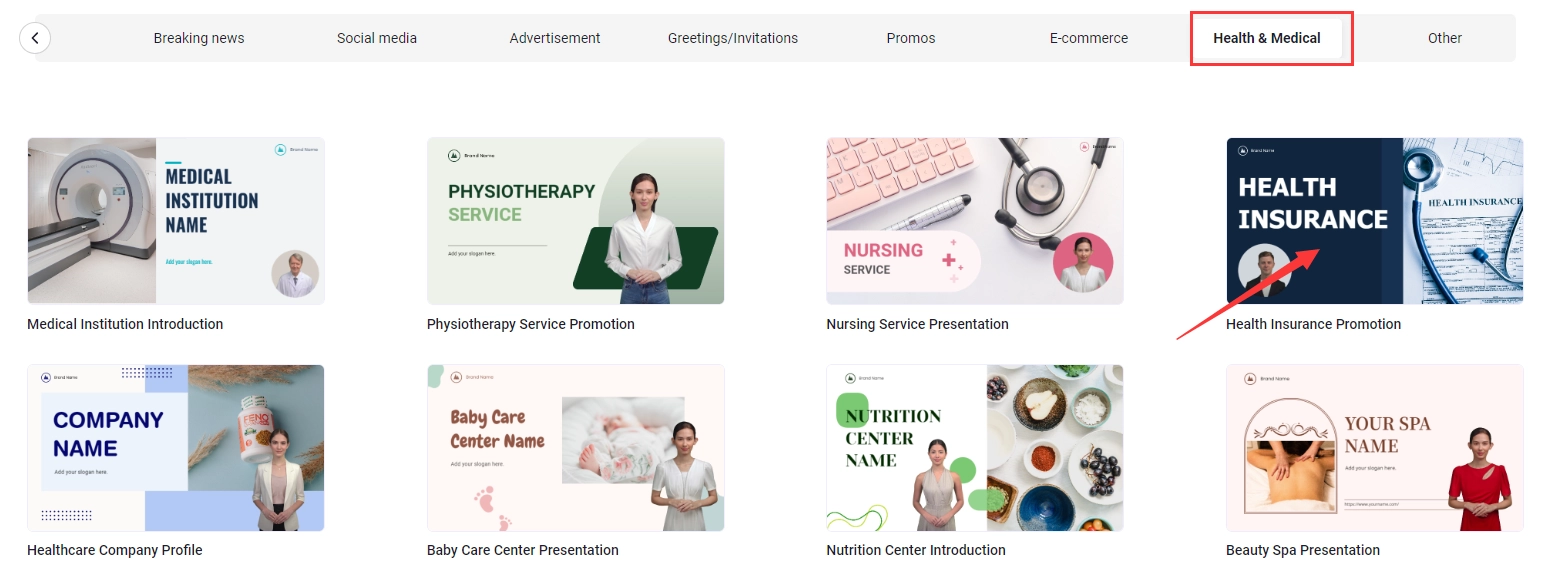1557x575 pixels.
Task: Select the Health & Medical tab
Action: point(1267,38)
